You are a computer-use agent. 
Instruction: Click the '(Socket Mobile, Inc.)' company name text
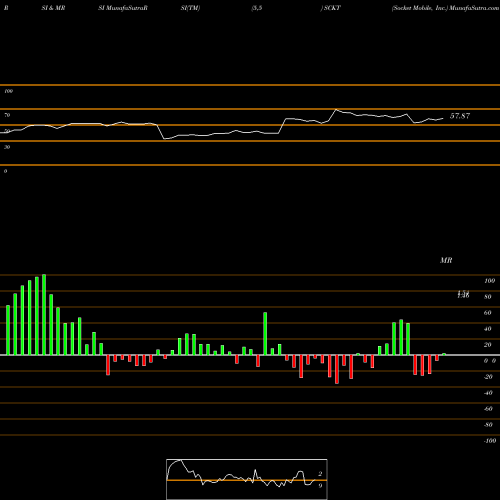tap(419, 8)
